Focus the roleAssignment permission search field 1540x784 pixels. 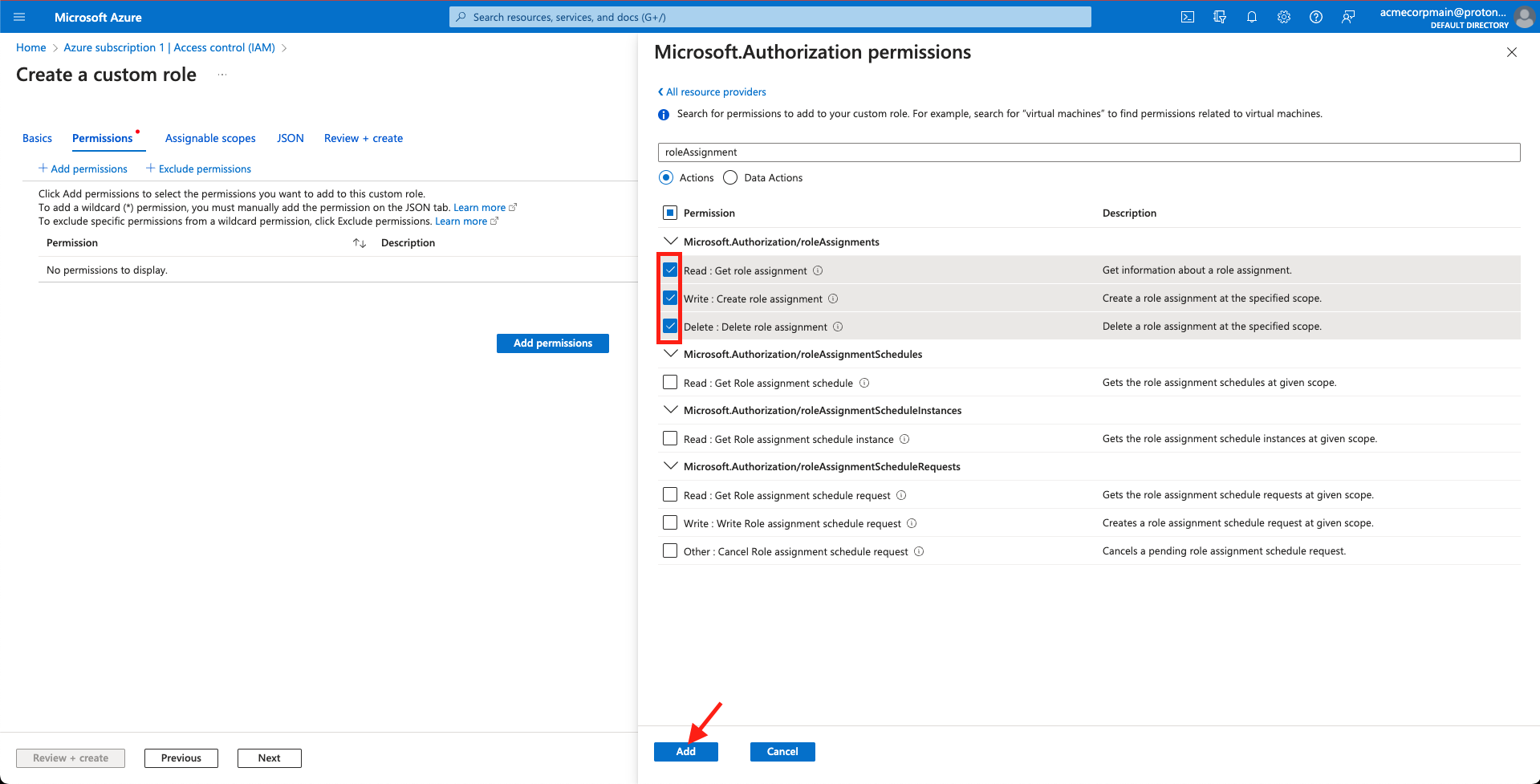tap(1089, 152)
